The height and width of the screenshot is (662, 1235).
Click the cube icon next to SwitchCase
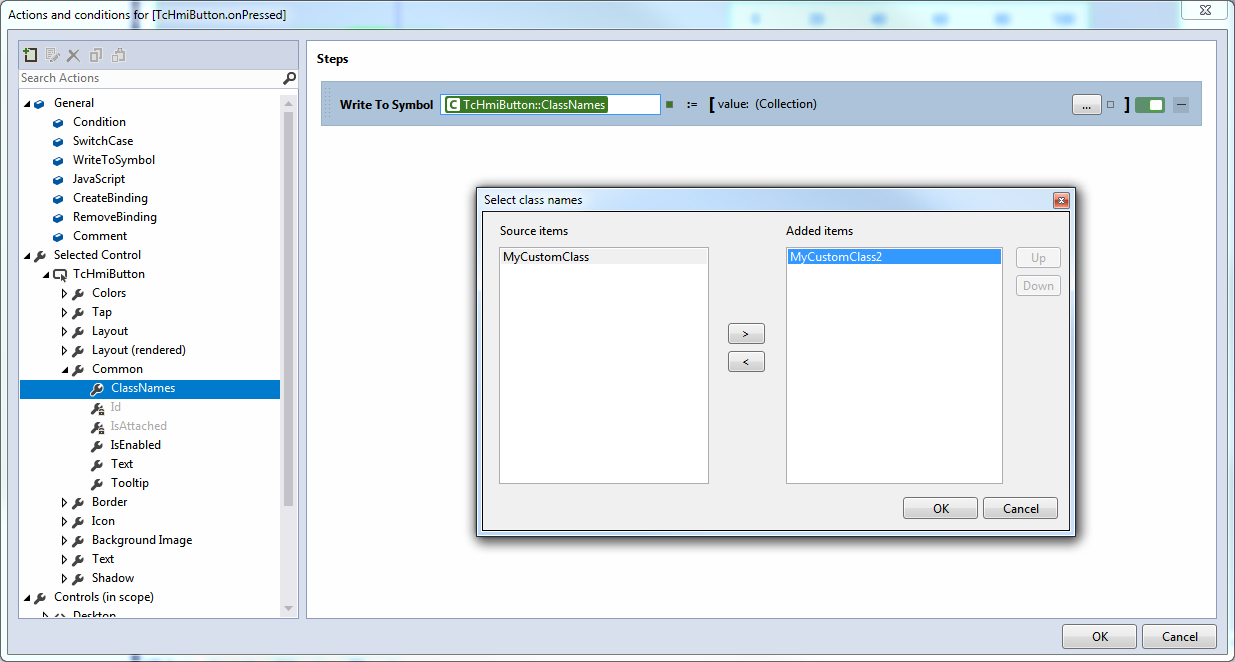click(58, 141)
